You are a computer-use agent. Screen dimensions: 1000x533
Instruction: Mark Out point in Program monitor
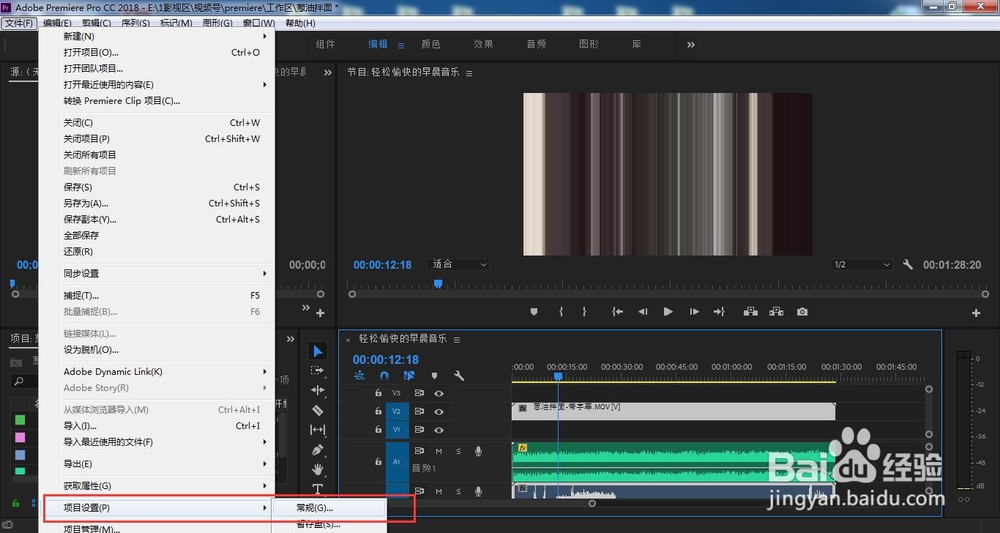point(584,312)
